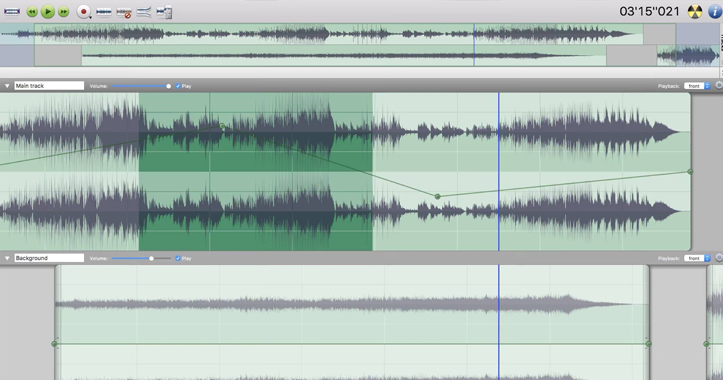Open the blue info inspector icon
This screenshot has width=723, height=380.
coord(714,12)
